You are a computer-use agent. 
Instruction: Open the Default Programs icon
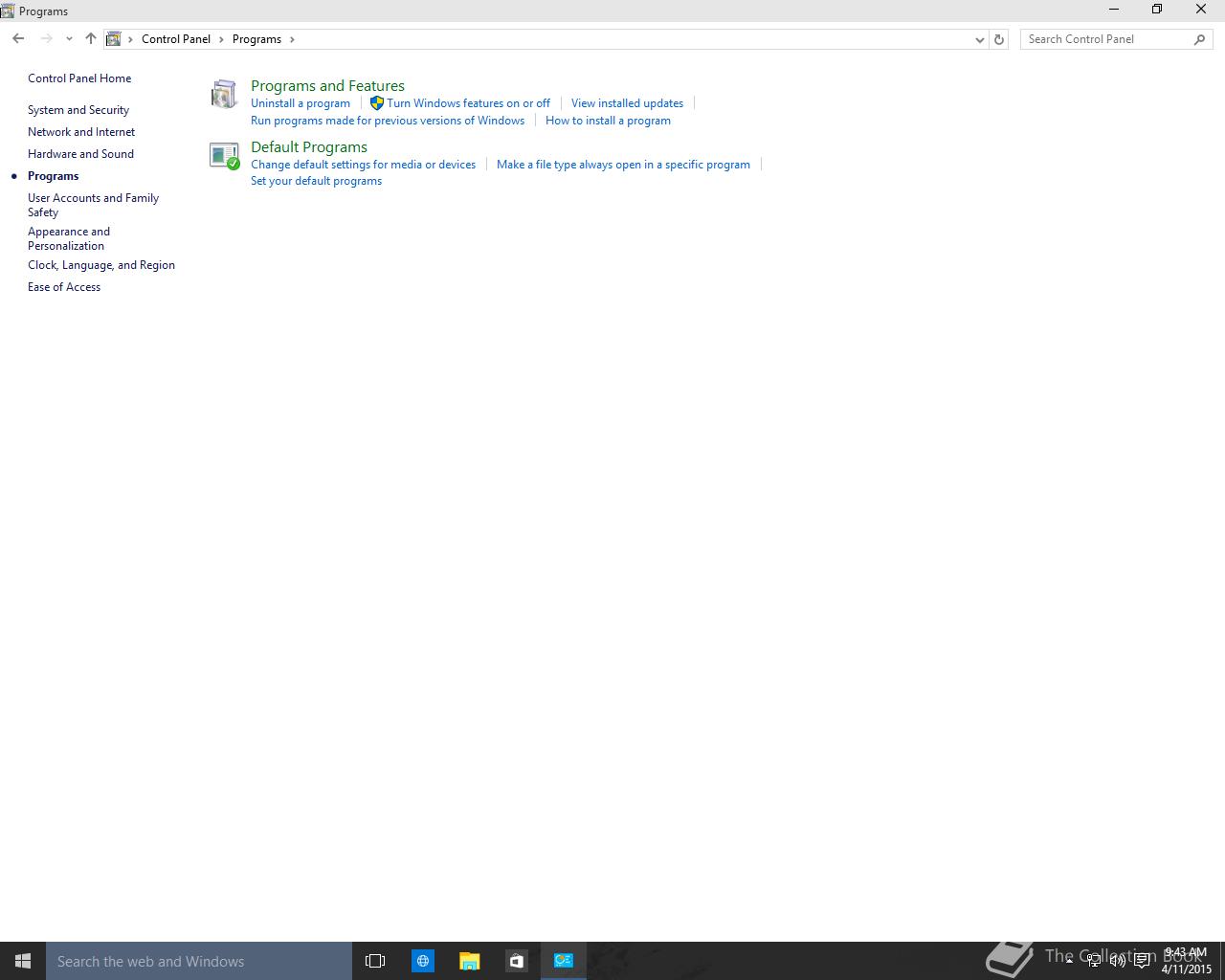pos(224,156)
